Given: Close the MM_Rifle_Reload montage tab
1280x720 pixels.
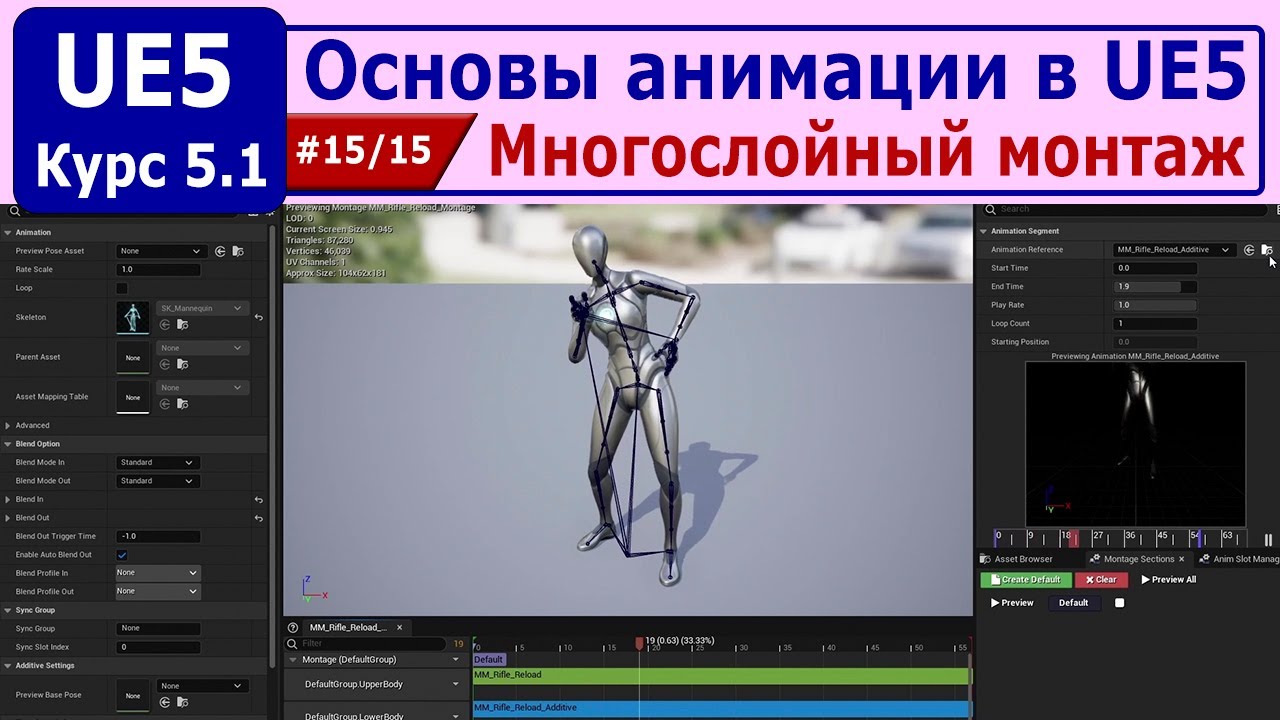Looking at the screenshot, I should [x=399, y=627].
